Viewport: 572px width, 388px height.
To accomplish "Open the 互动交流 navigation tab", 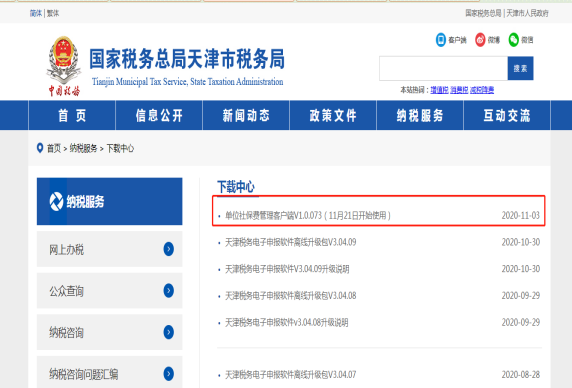I will (507, 116).
